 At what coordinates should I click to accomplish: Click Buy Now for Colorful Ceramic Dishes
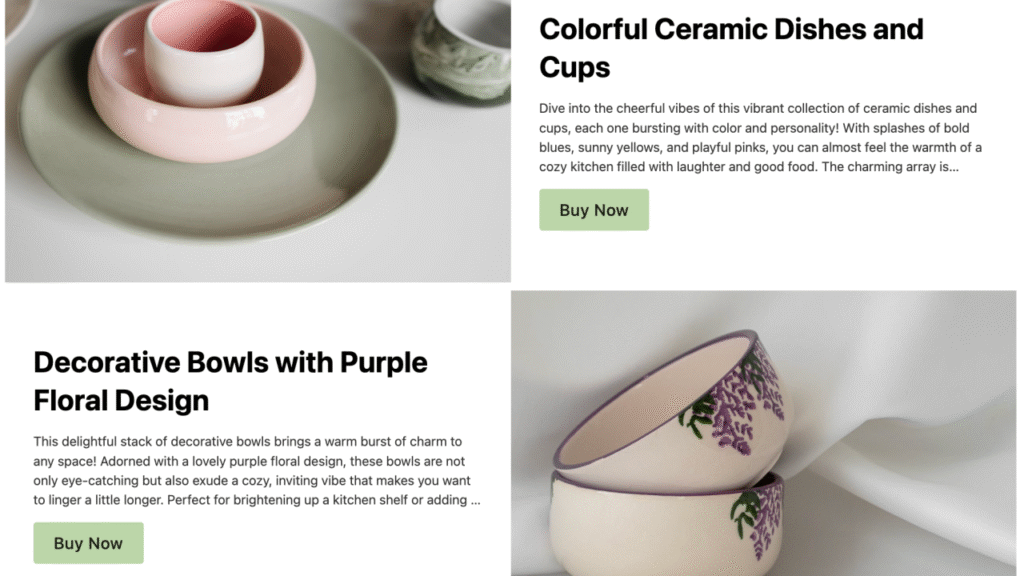coord(594,210)
